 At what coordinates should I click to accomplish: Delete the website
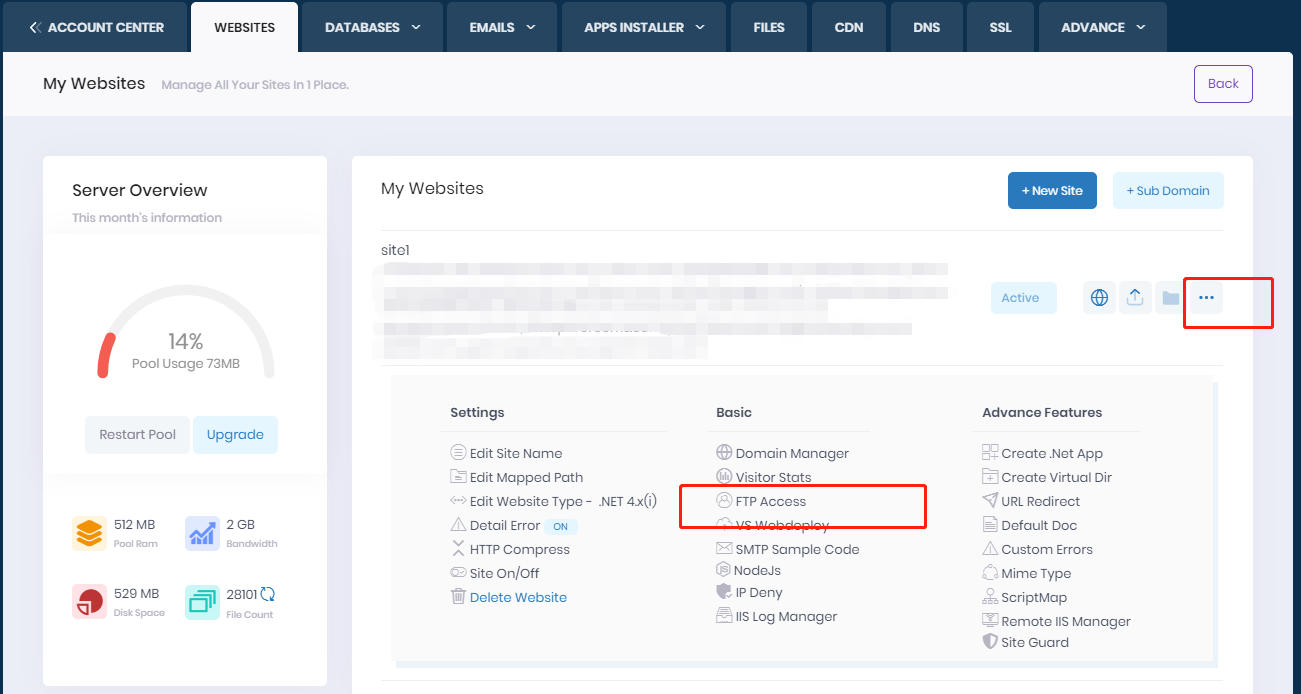pyautogui.click(x=517, y=596)
